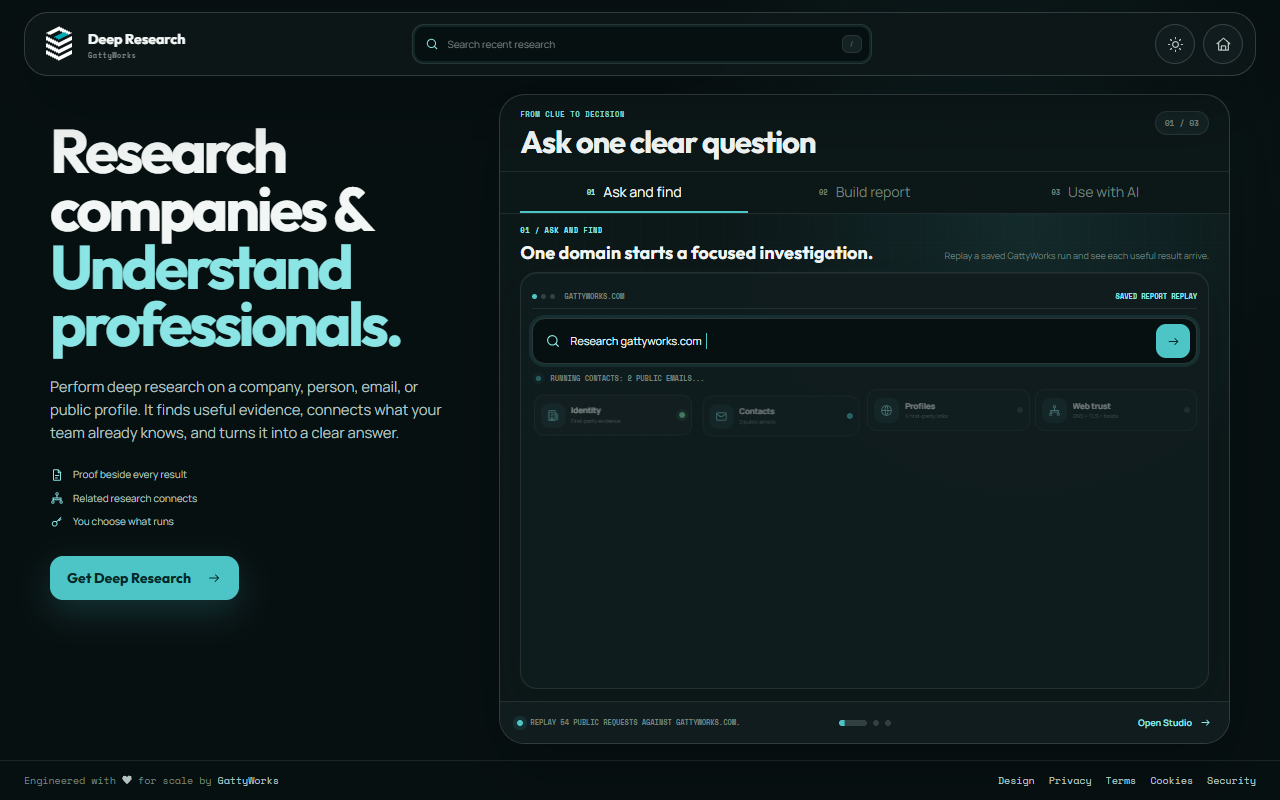Viewport: 1280px width, 800px height.
Task: Open the home icon button
Action: 1223,44
